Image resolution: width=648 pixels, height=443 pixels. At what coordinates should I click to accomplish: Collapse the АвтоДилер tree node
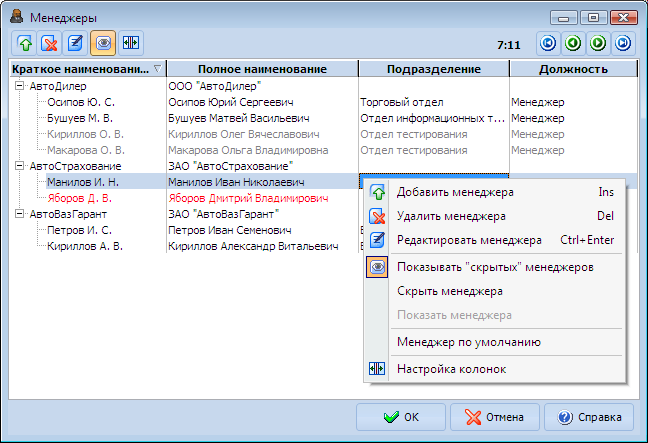pyautogui.click(x=20, y=86)
